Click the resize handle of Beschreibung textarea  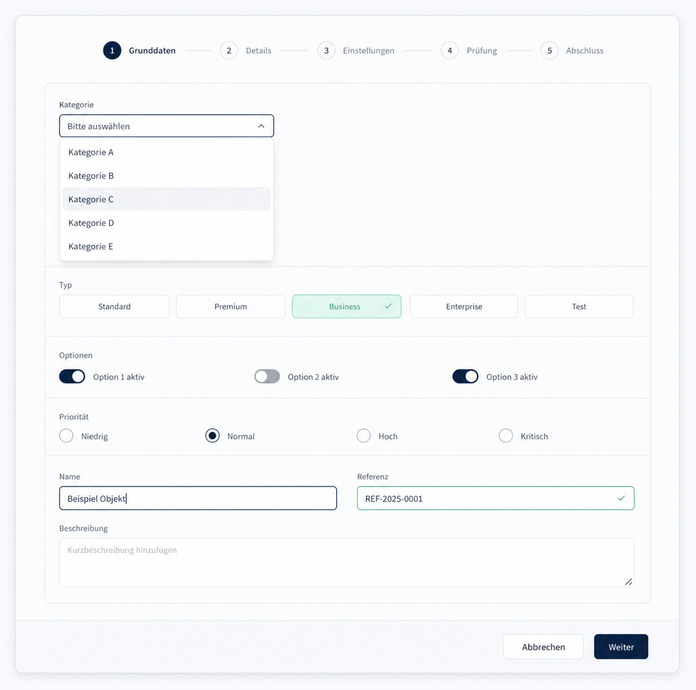point(629,582)
